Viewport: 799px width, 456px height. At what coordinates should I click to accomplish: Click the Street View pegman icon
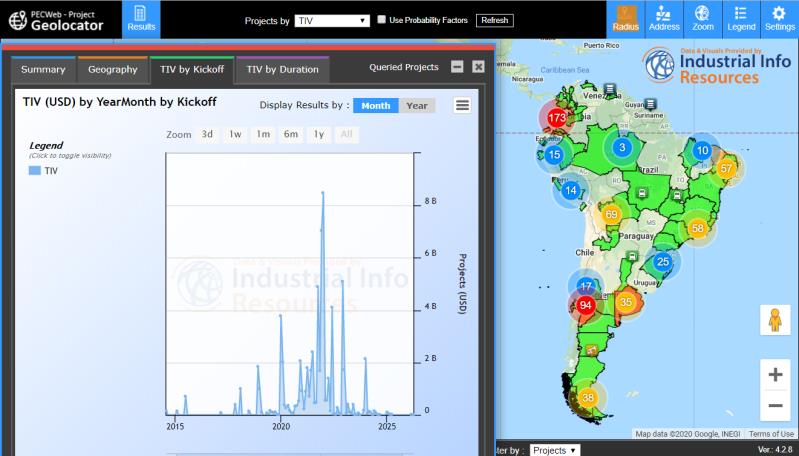[x=774, y=321]
